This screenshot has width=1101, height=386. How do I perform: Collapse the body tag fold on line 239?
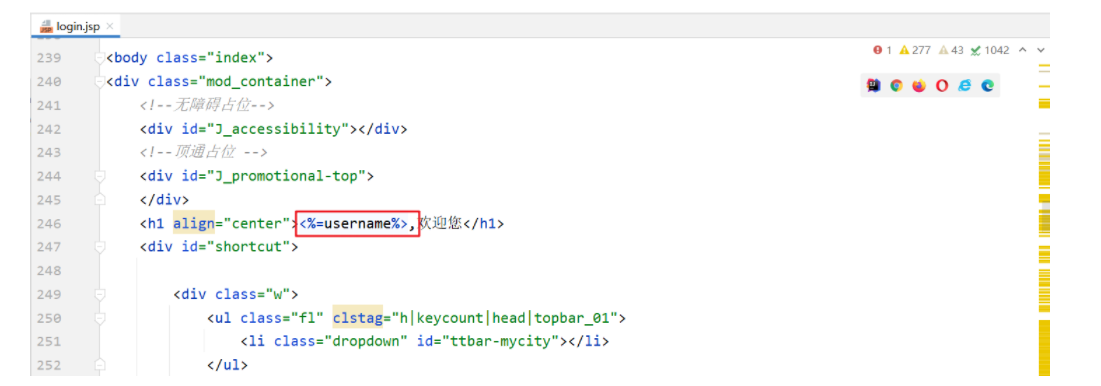[100, 58]
